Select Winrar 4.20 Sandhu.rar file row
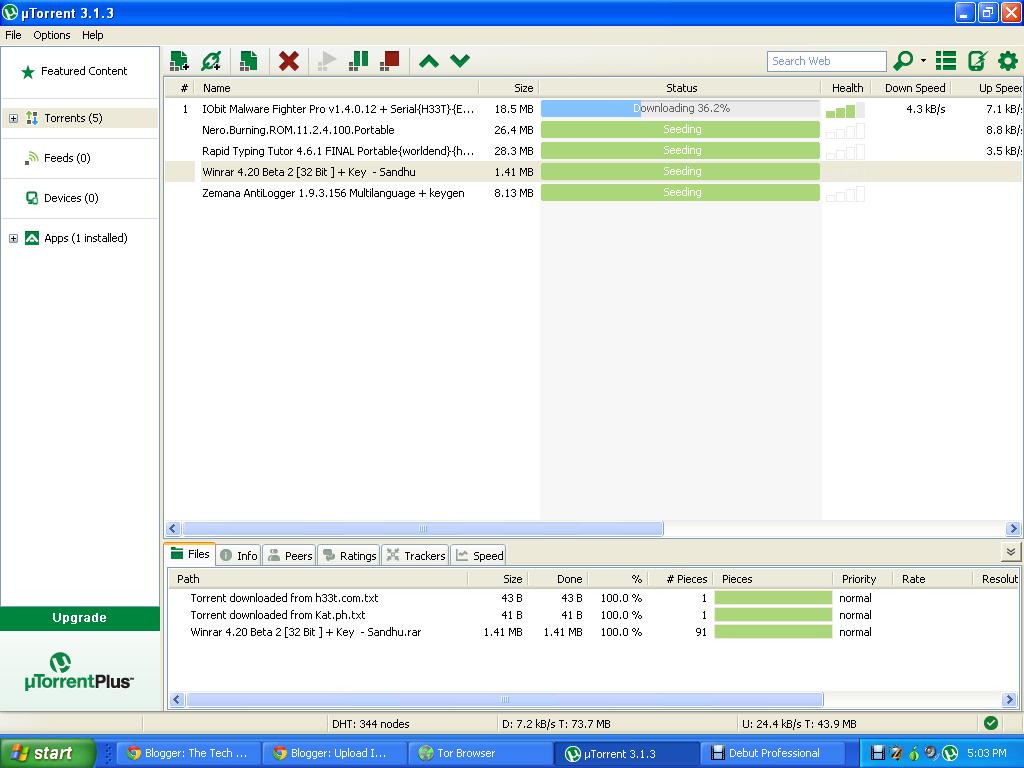Viewport: 1024px width, 768px height. 306,632
